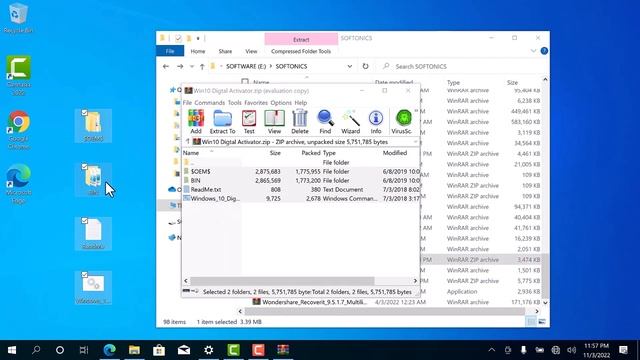Toggle the checkbox on the second desktop folder
The height and width of the screenshot is (360, 640).
click(x=84, y=167)
